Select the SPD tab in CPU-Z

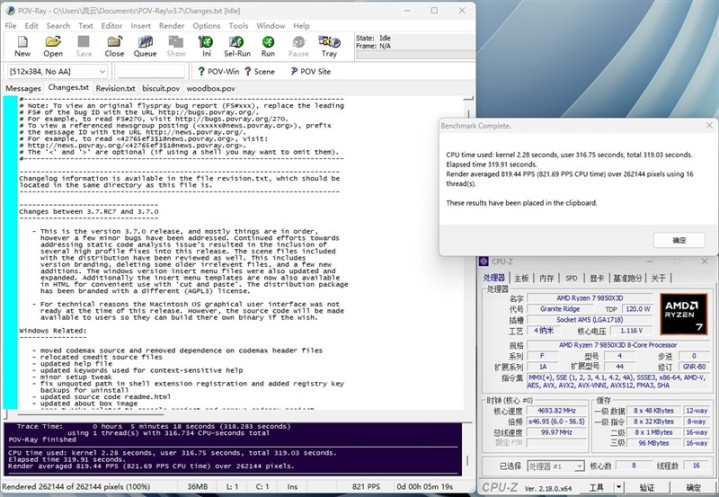(x=572, y=277)
